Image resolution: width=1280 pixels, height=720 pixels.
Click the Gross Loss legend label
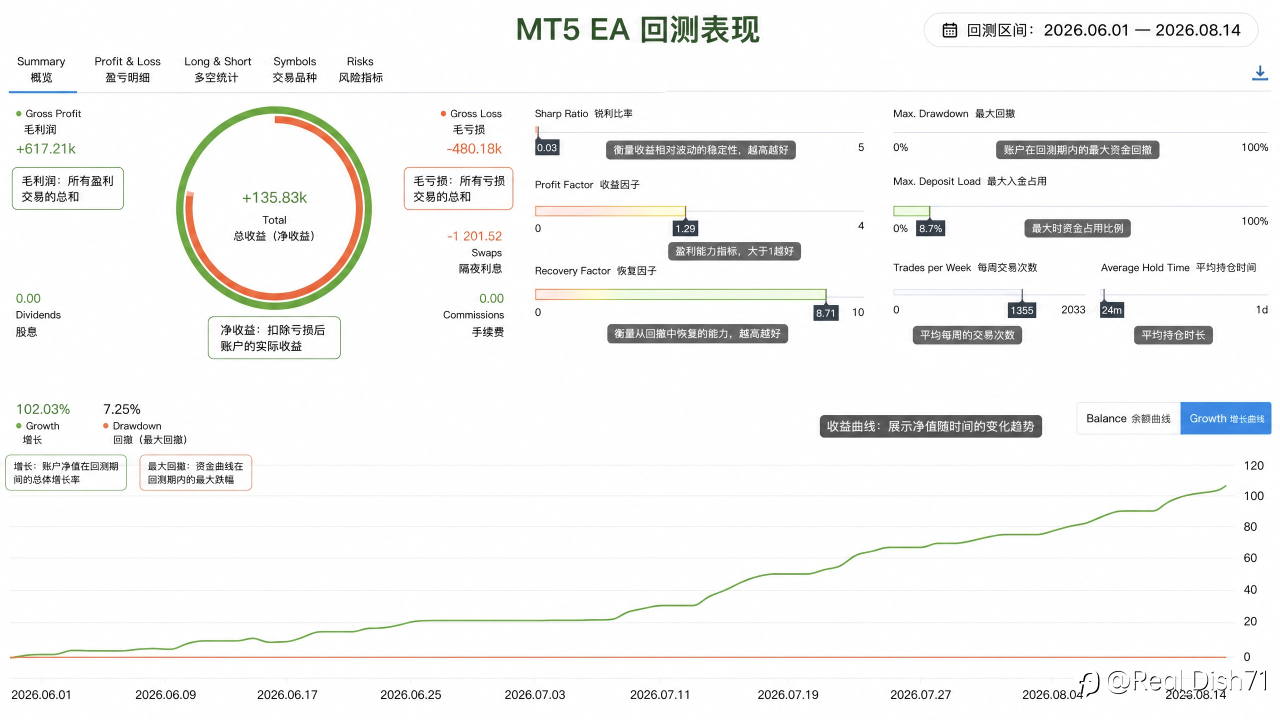click(471, 122)
